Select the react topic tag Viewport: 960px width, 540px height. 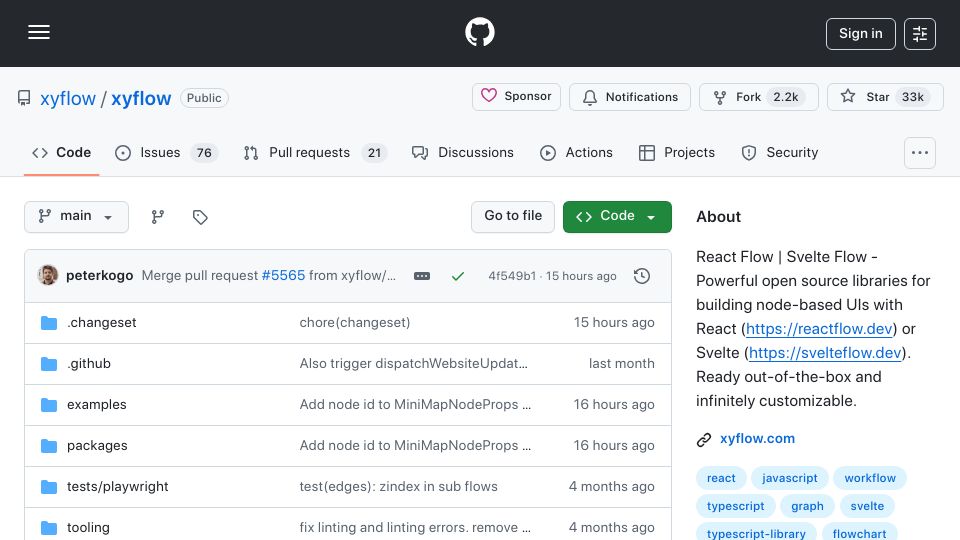721,478
